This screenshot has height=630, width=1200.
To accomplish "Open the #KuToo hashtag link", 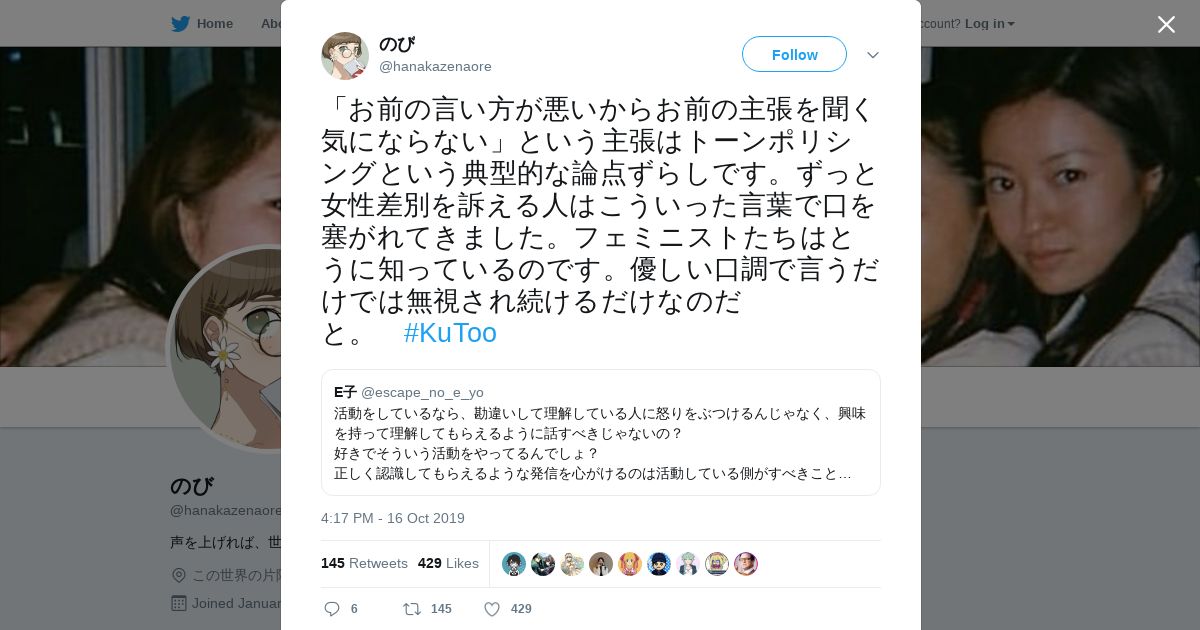I will point(450,333).
